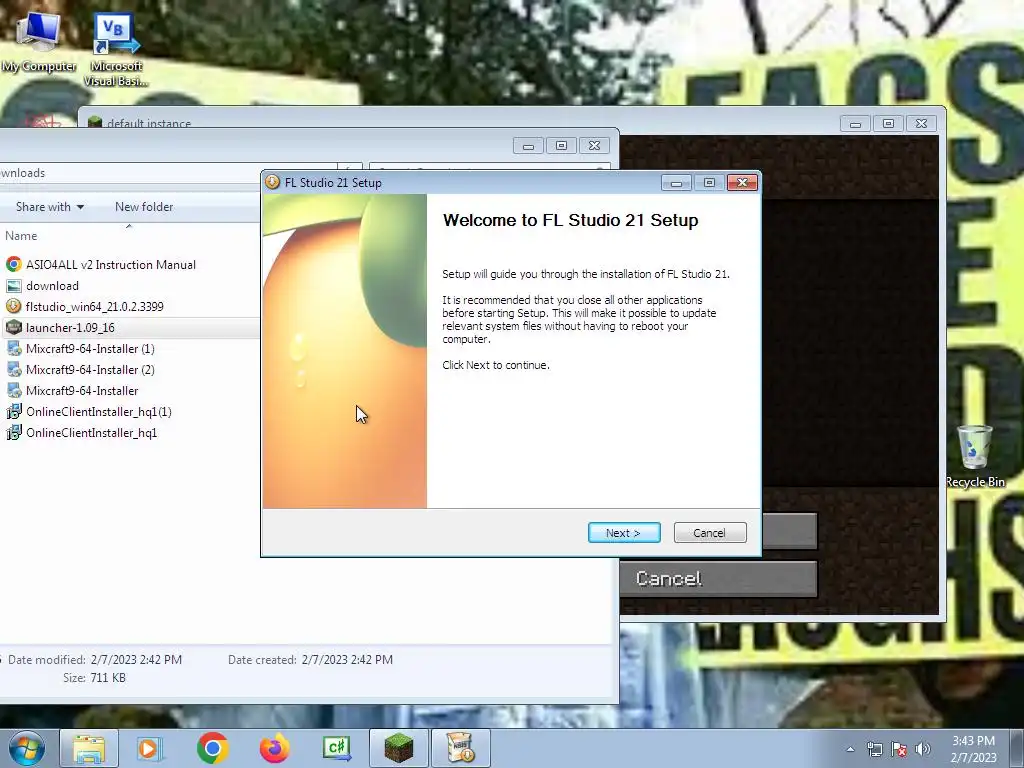Launch Windows Media Player from taskbar
Screen dimensions: 1024x768
pos(148,748)
